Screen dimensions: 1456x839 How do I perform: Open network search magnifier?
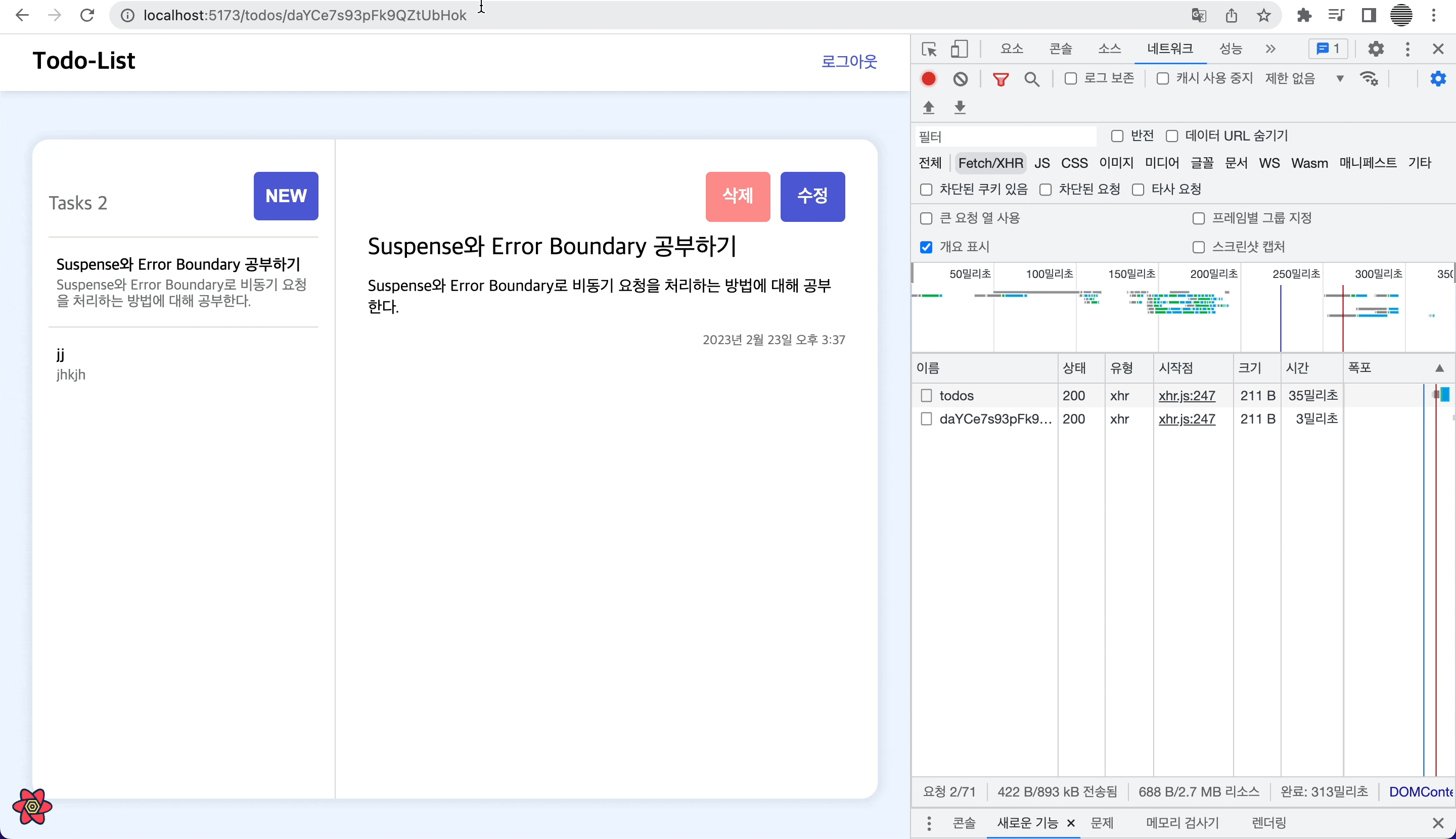tap(1032, 79)
